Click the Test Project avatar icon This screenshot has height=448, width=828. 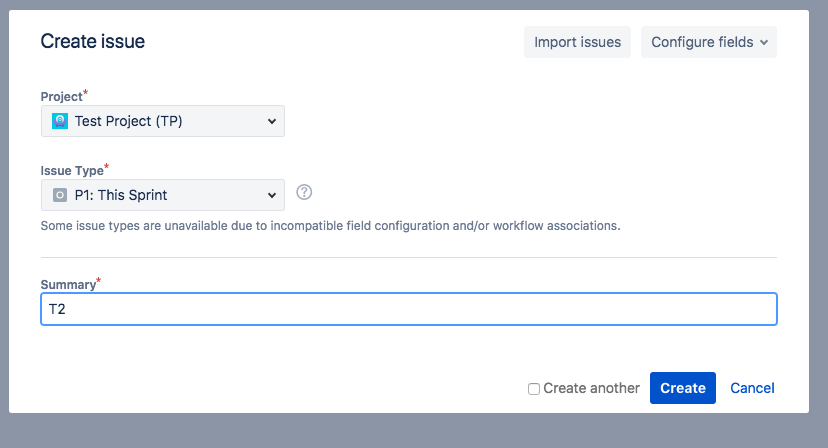click(x=60, y=121)
